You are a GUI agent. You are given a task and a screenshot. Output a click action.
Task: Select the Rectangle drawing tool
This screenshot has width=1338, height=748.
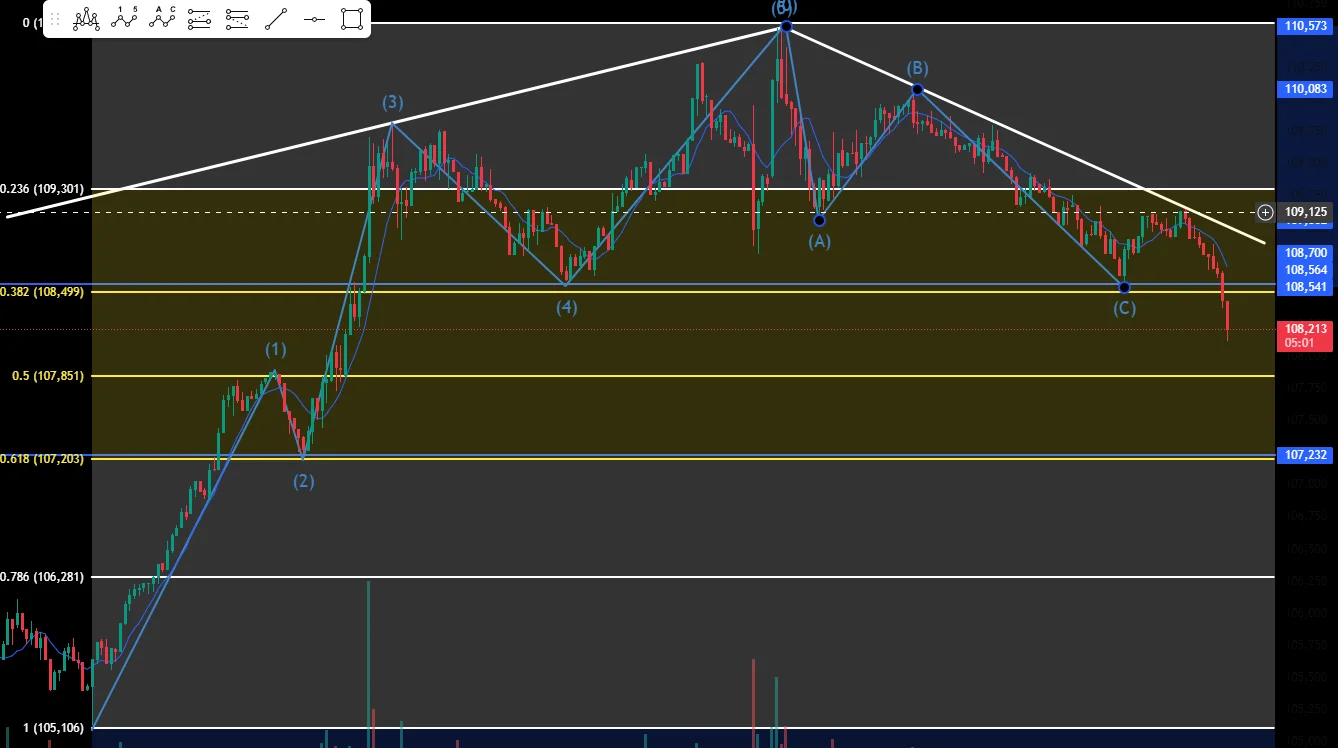pos(352,19)
